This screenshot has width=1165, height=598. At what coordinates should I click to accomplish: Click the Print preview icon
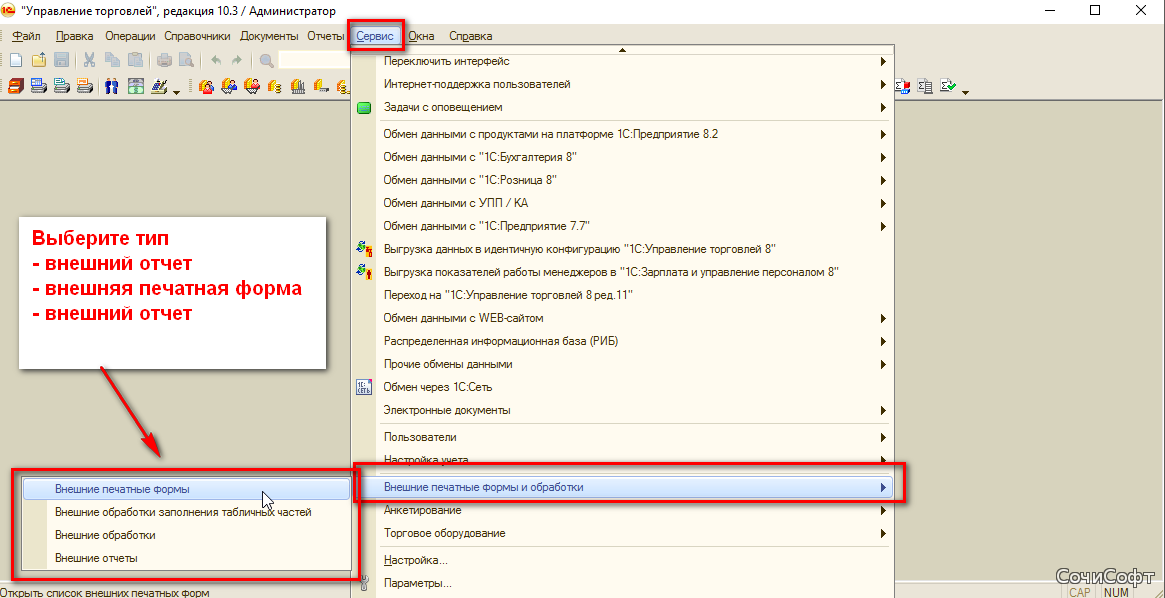pos(186,61)
